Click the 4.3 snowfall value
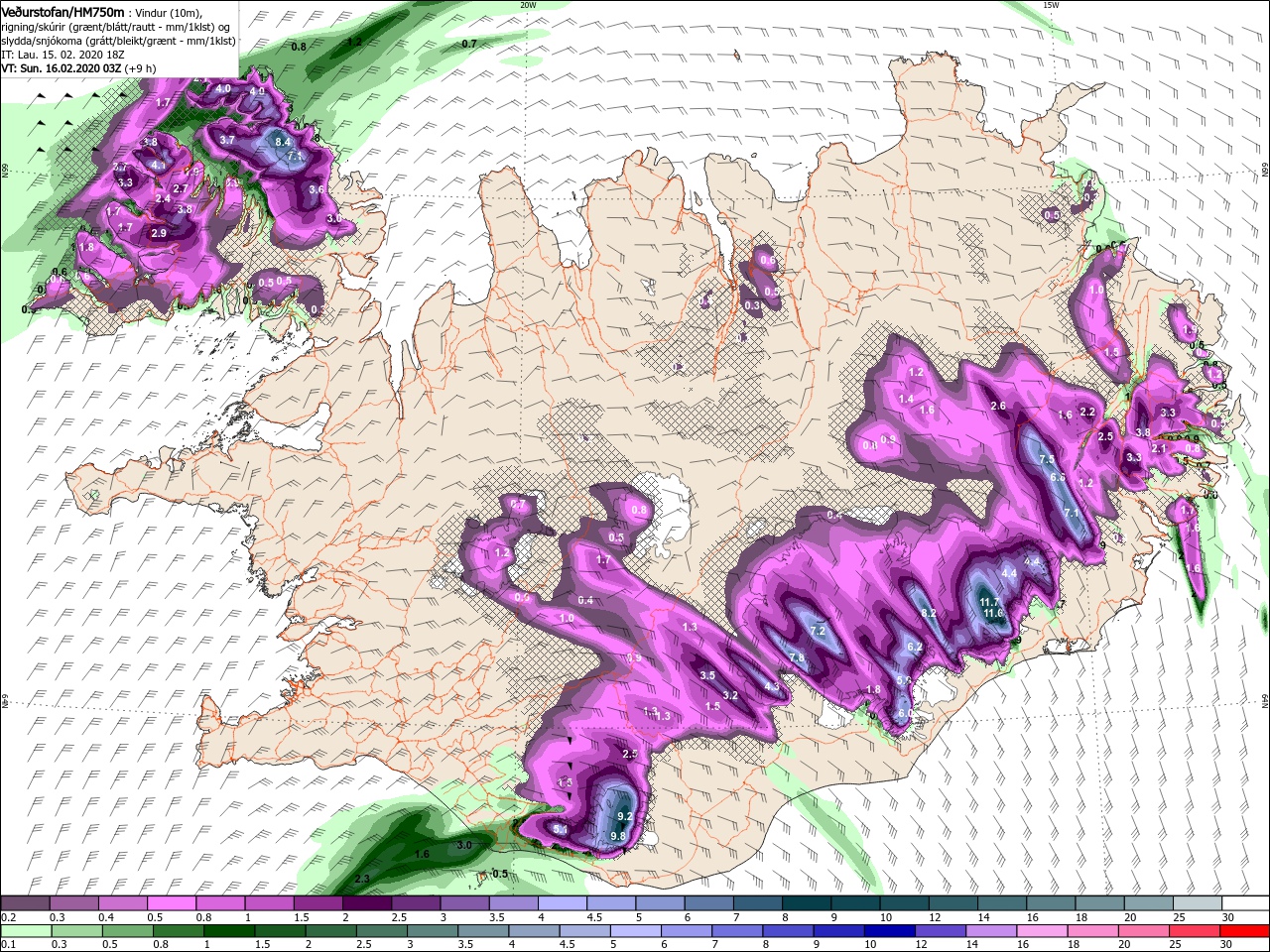1270x952 pixels. [772, 686]
